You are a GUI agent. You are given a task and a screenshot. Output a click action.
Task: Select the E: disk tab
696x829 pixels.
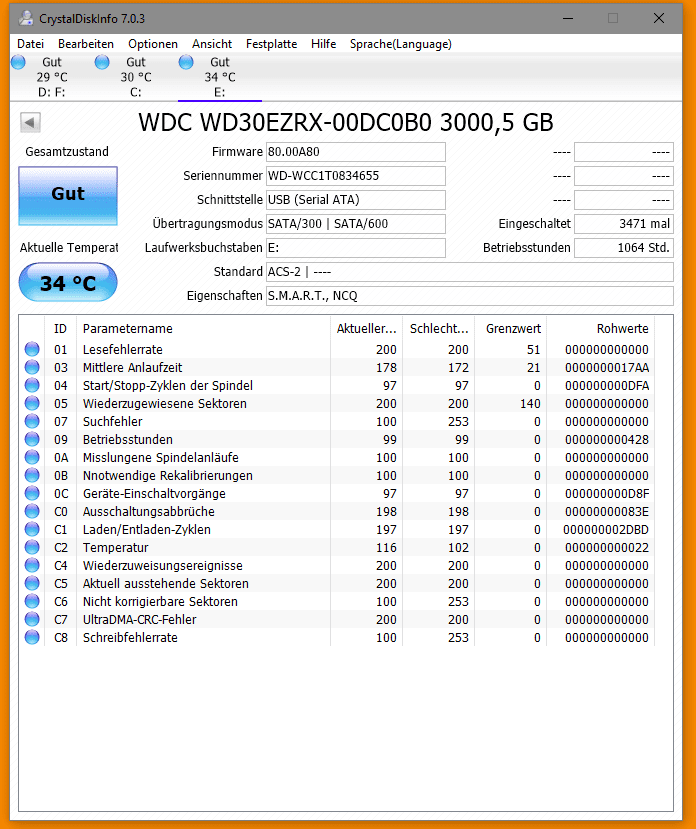[220, 77]
